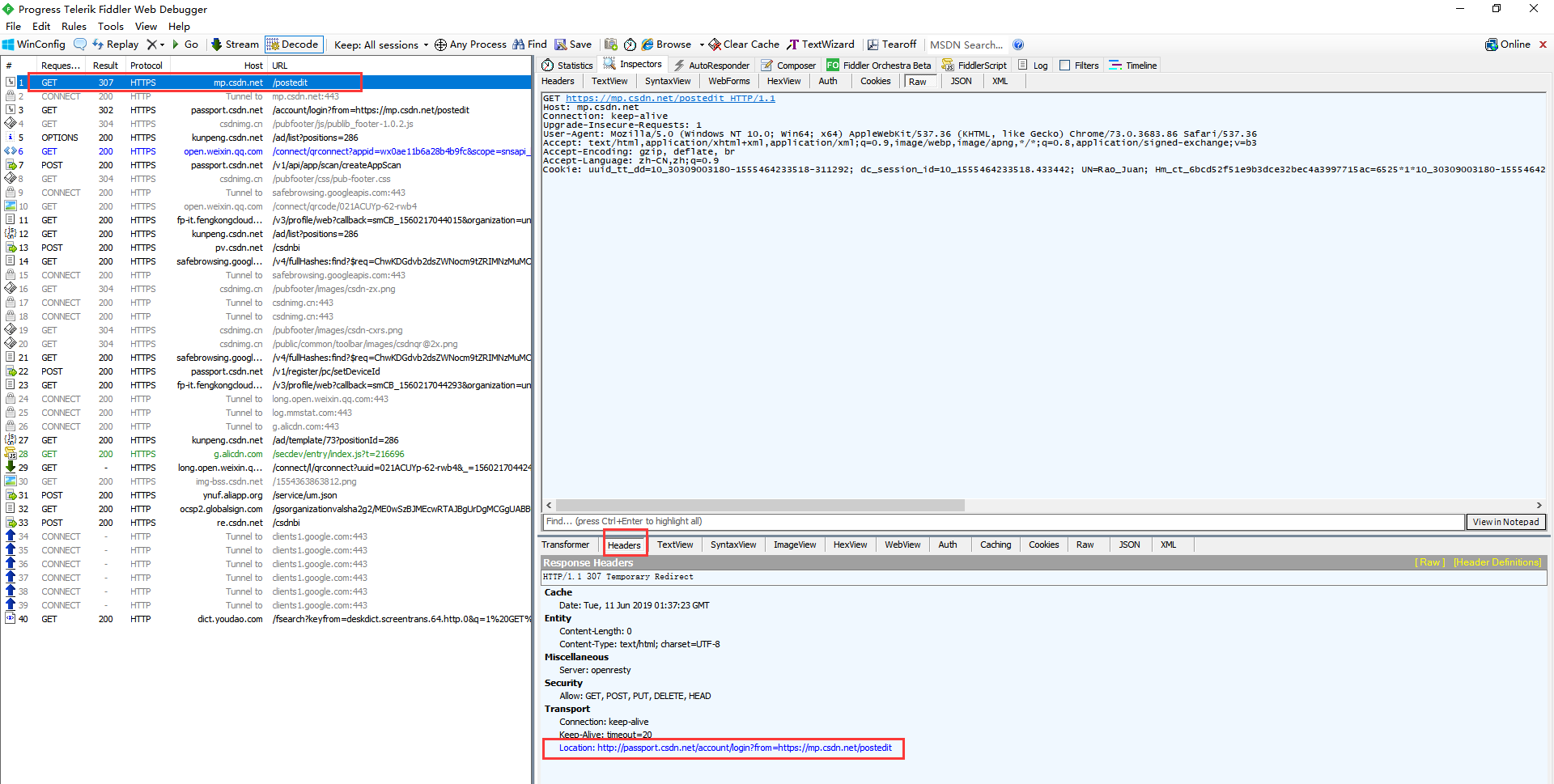Screen dimensions: 1554x784
Task: Select response Transformer tab
Action: pos(566,545)
